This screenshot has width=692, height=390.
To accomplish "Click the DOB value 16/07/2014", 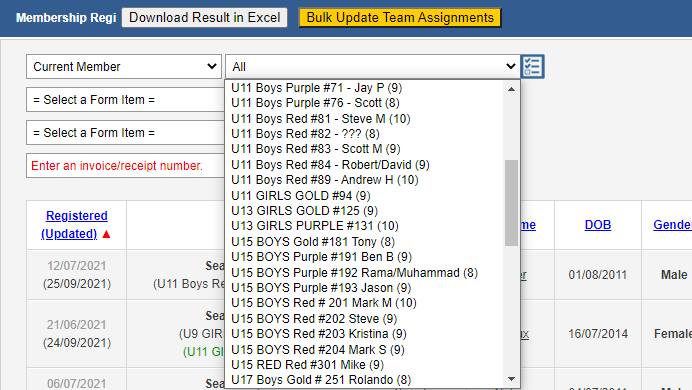I will coord(598,334).
